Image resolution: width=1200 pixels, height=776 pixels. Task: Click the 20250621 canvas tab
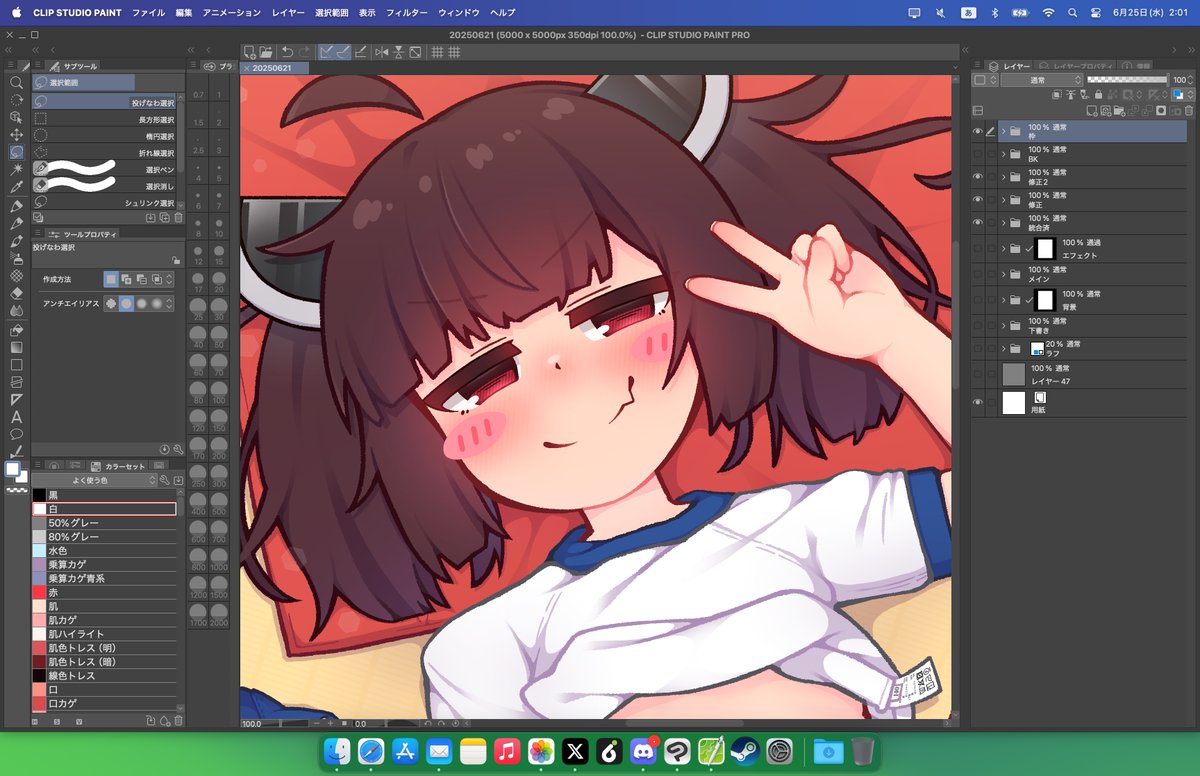(272, 68)
